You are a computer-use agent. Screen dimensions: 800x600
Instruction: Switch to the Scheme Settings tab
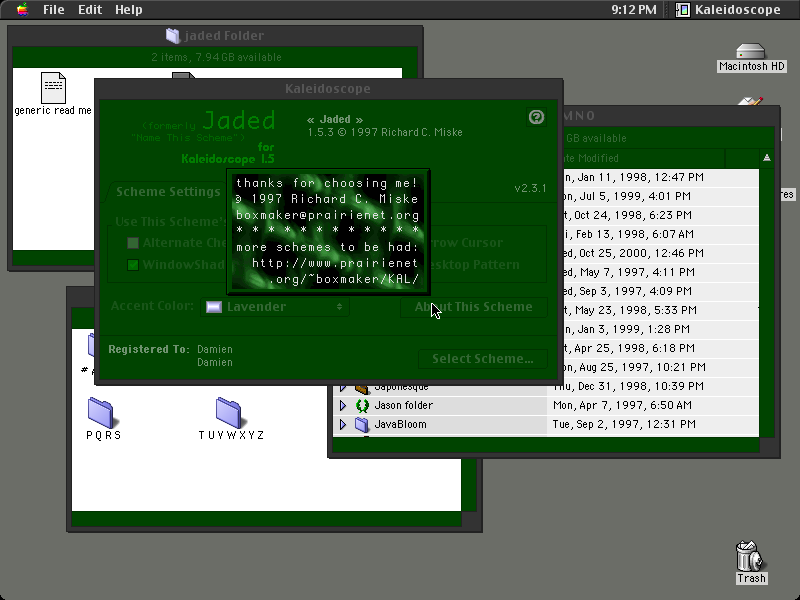tap(168, 192)
